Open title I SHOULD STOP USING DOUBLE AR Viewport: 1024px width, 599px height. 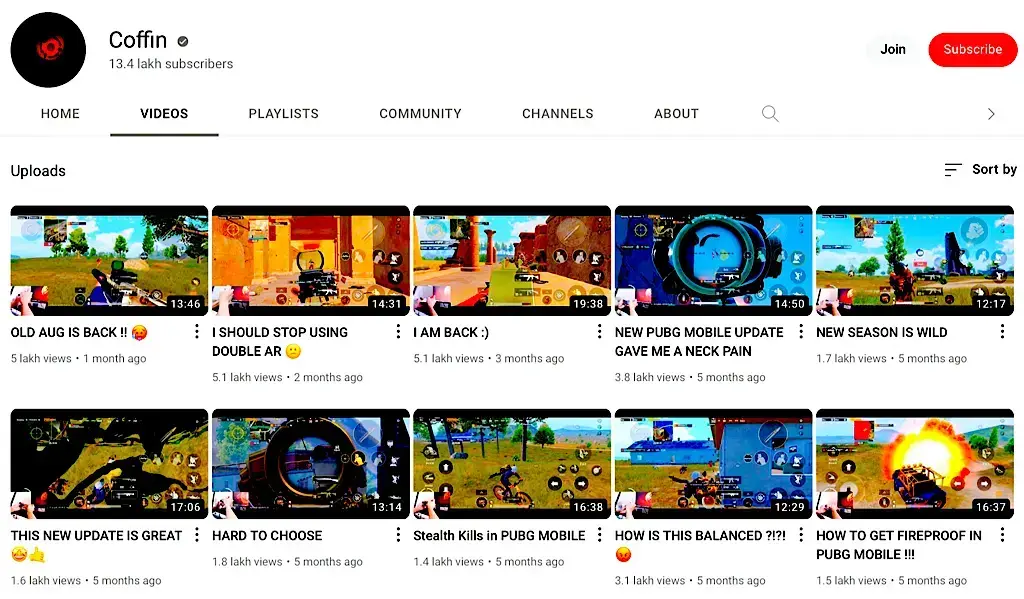(280, 342)
